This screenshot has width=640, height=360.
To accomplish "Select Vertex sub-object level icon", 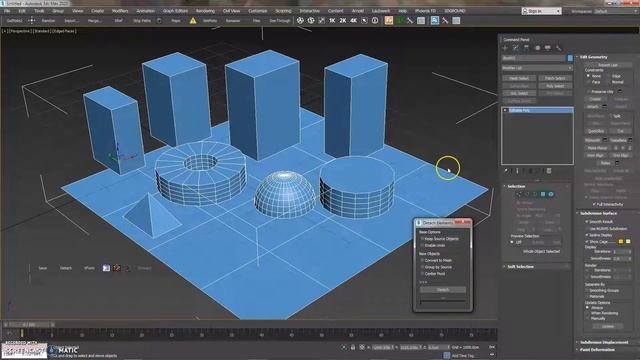I will tap(519, 194).
